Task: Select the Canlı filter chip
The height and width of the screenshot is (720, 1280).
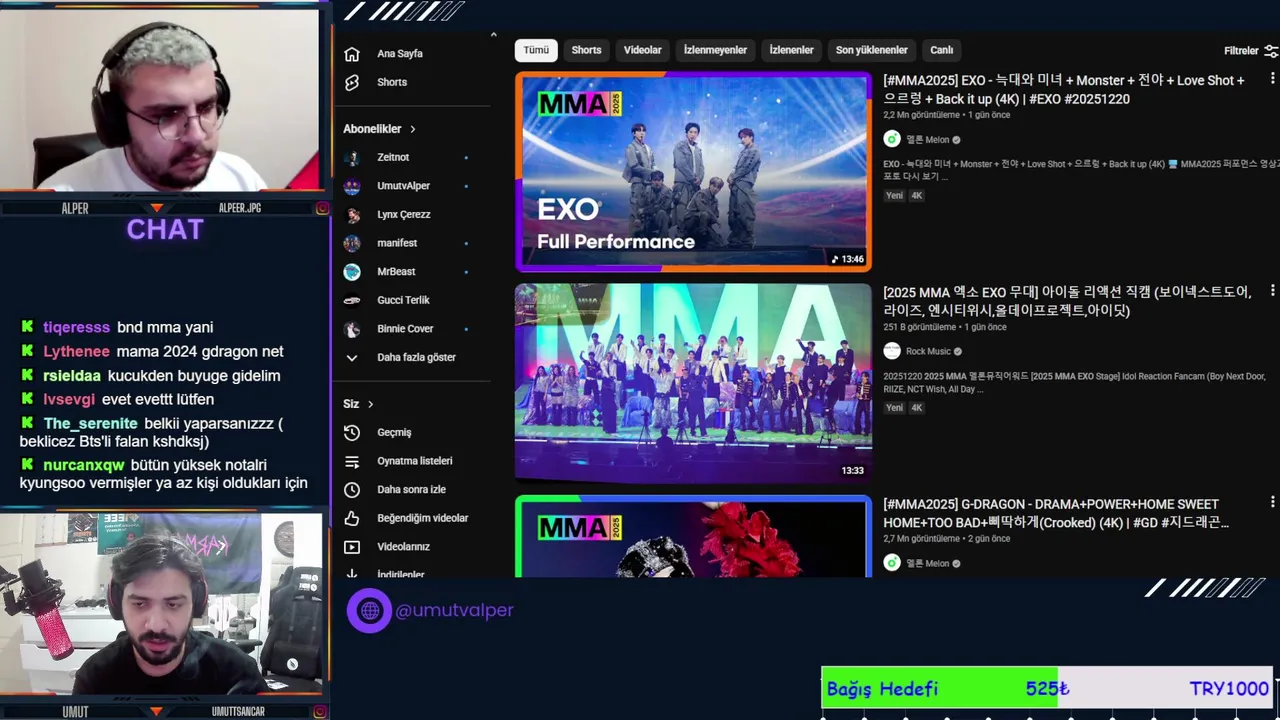Action: point(942,50)
